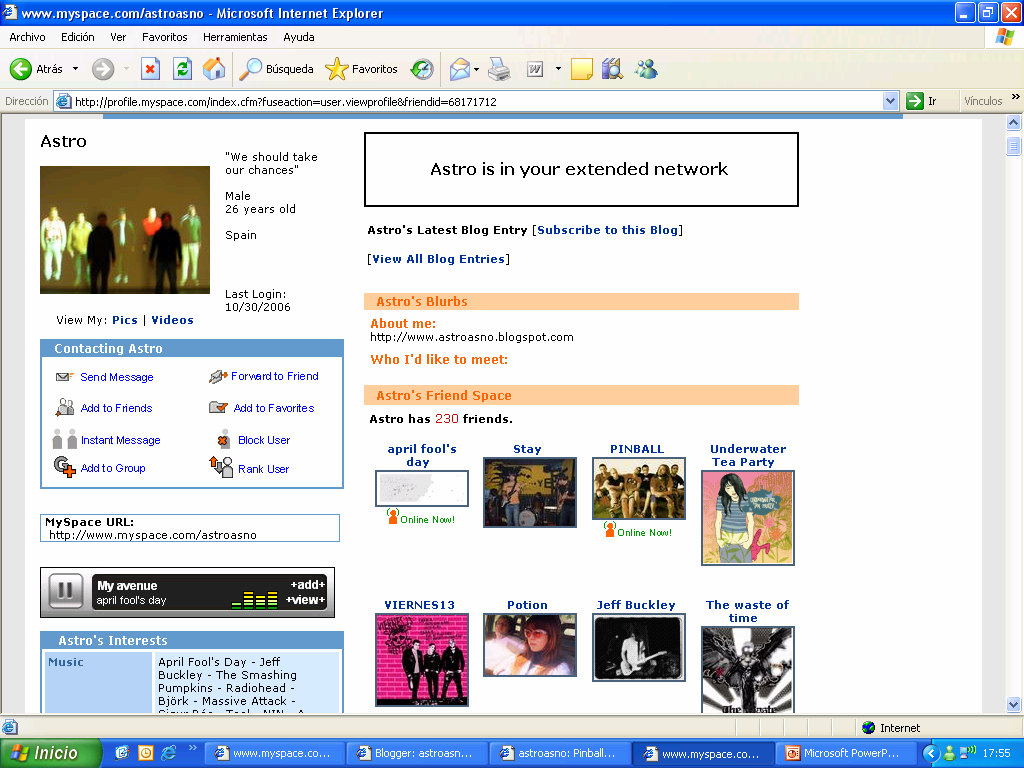The width and height of the screenshot is (1024, 768).
Task: Click the Instant Message icon
Action: tap(65, 439)
